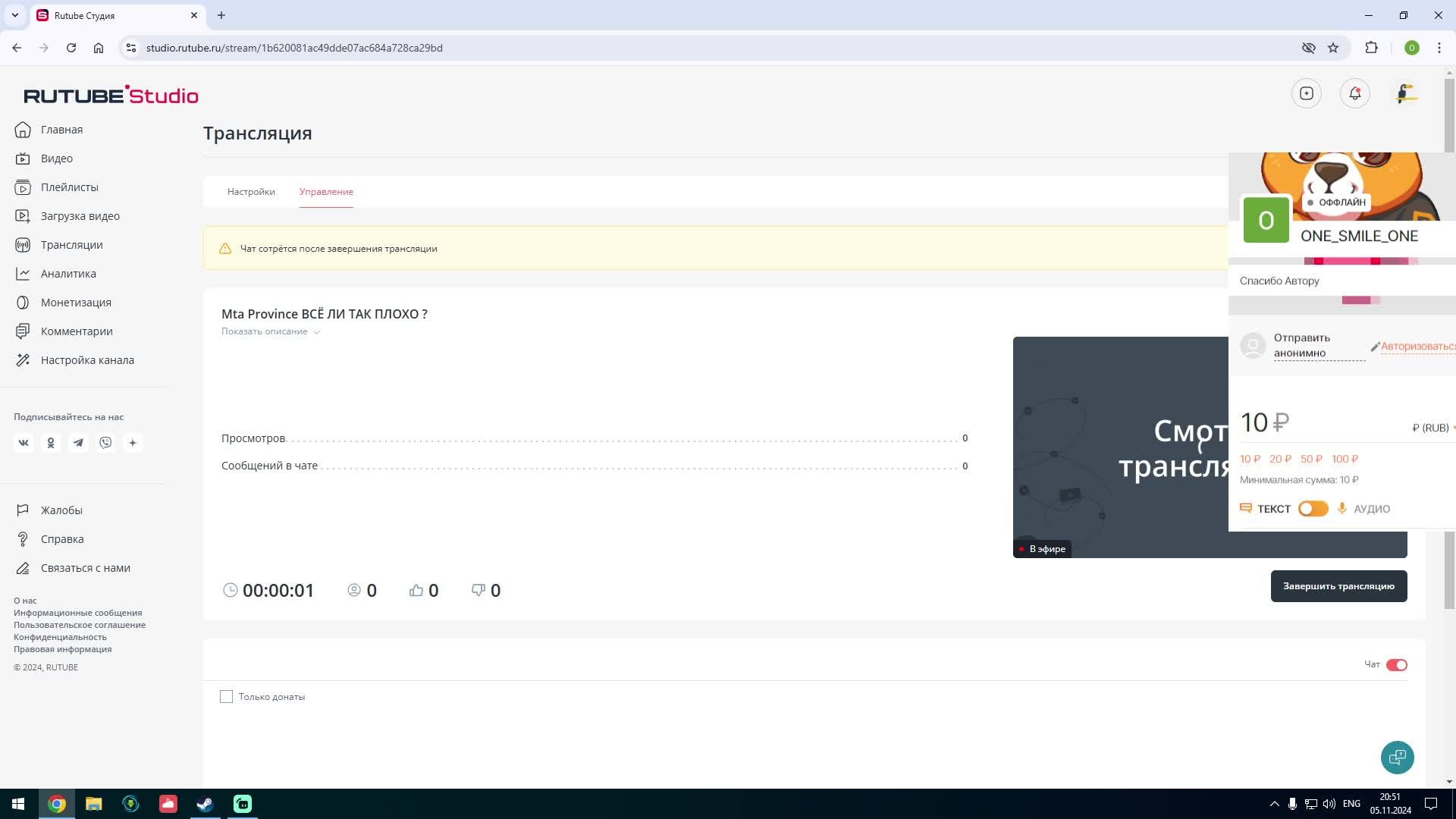The image size is (1456, 819).
Task: Click the add video button in header
Action: (1306, 93)
